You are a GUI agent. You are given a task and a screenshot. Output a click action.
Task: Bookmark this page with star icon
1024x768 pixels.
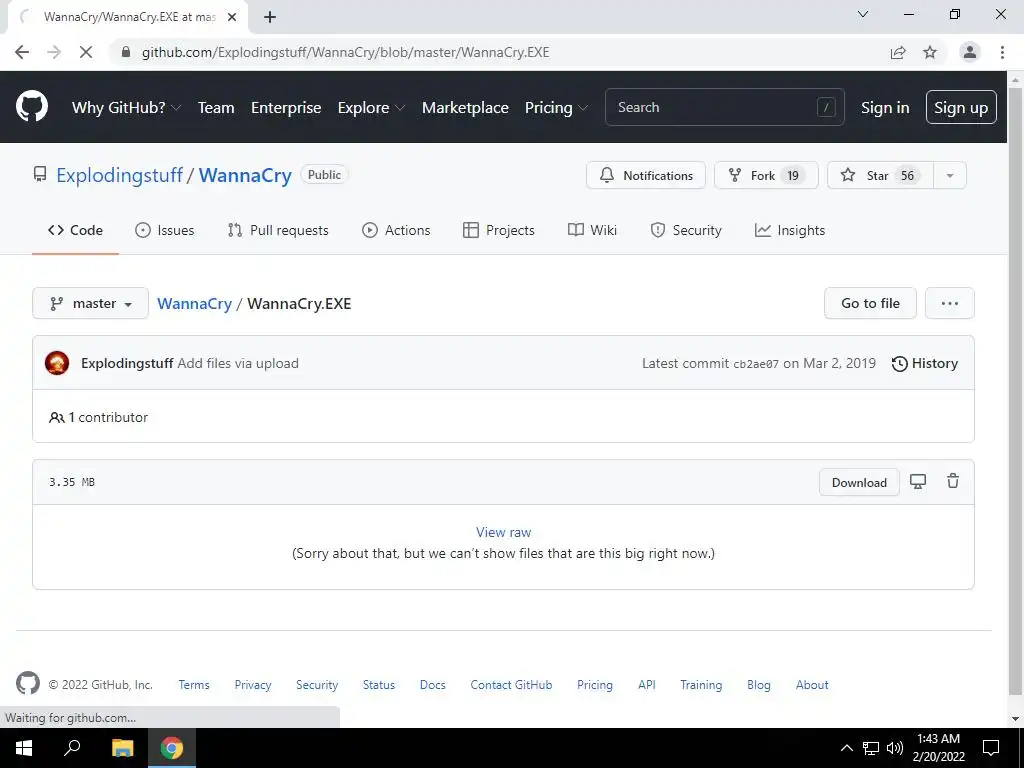tap(930, 52)
